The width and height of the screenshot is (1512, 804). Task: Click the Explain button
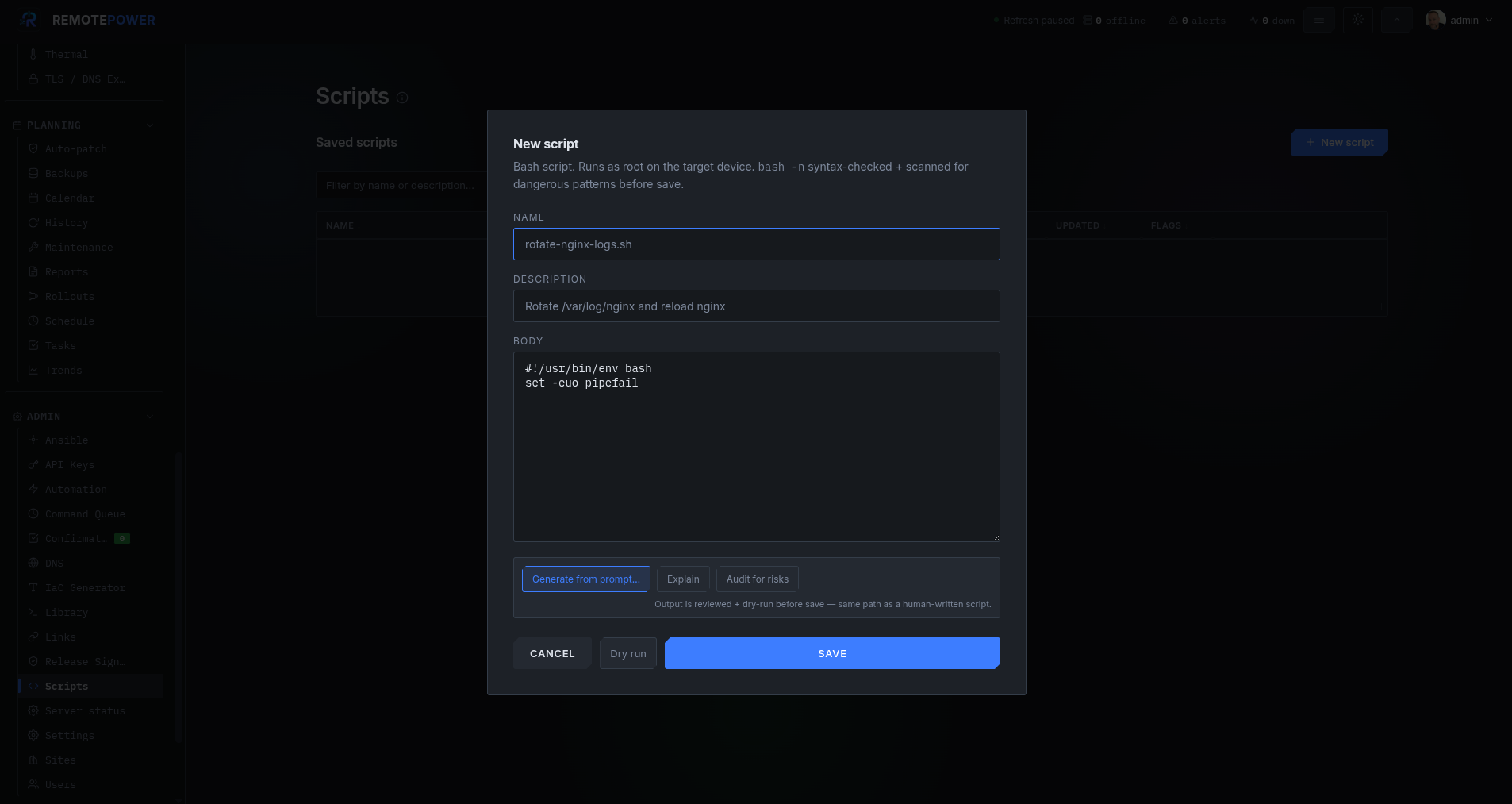683,579
